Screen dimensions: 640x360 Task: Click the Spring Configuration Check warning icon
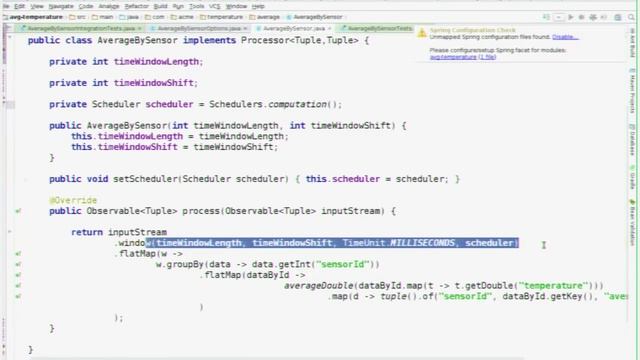point(422,33)
